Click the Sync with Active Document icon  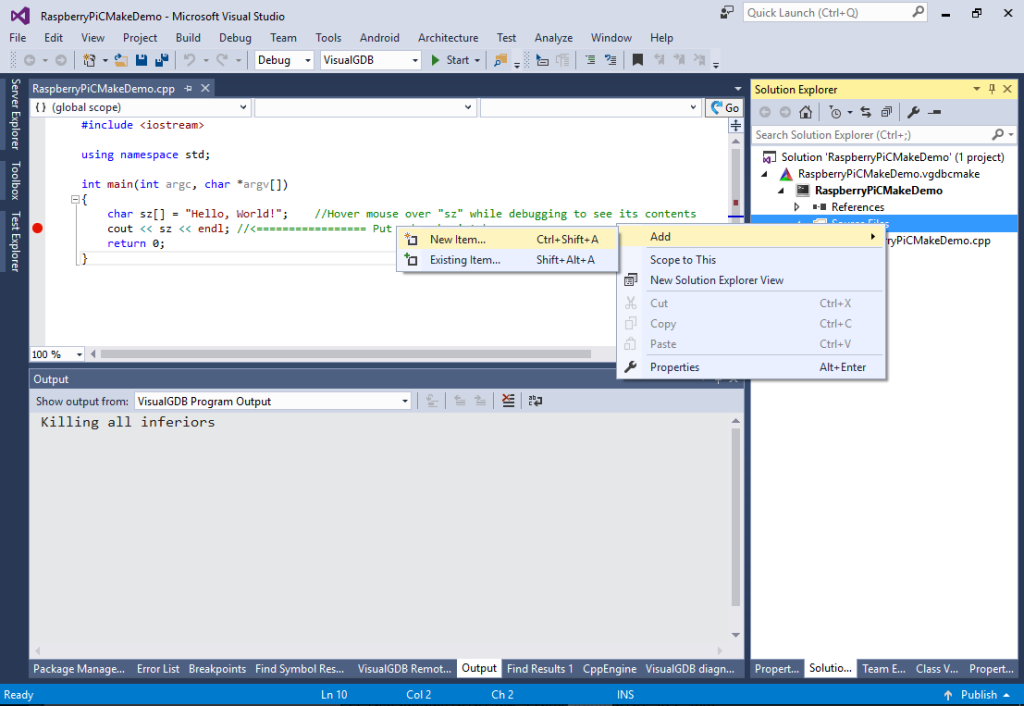click(866, 111)
